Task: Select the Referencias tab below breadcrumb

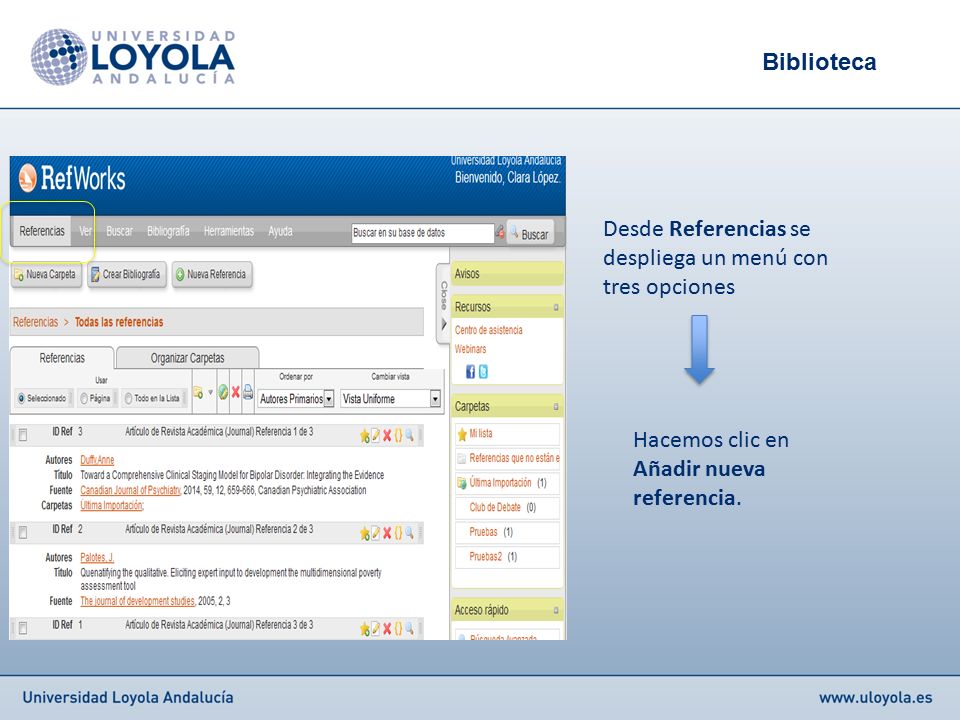Action: [62, 358]
